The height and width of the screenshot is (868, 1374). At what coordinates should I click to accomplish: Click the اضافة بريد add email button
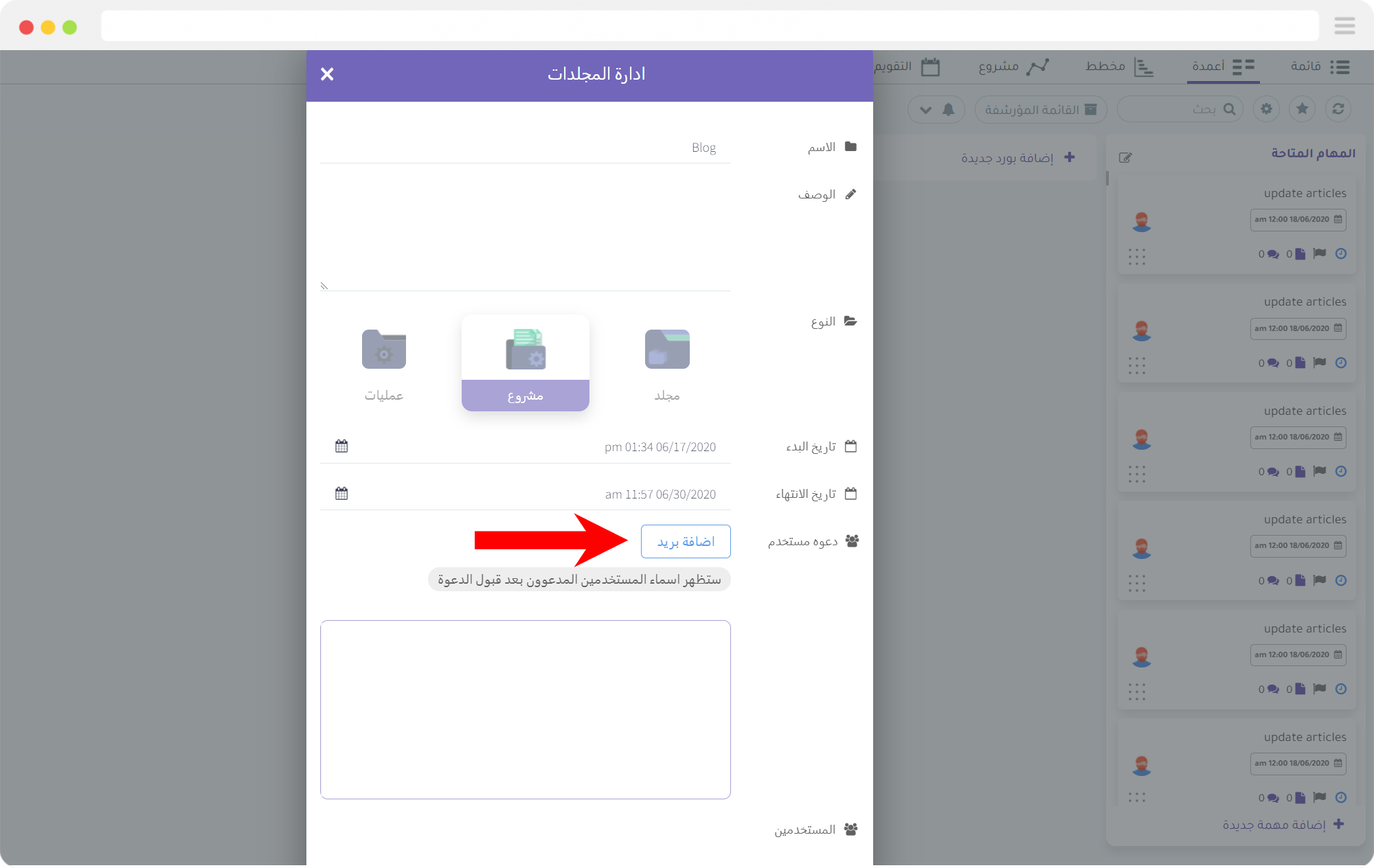tap(686, 542)
